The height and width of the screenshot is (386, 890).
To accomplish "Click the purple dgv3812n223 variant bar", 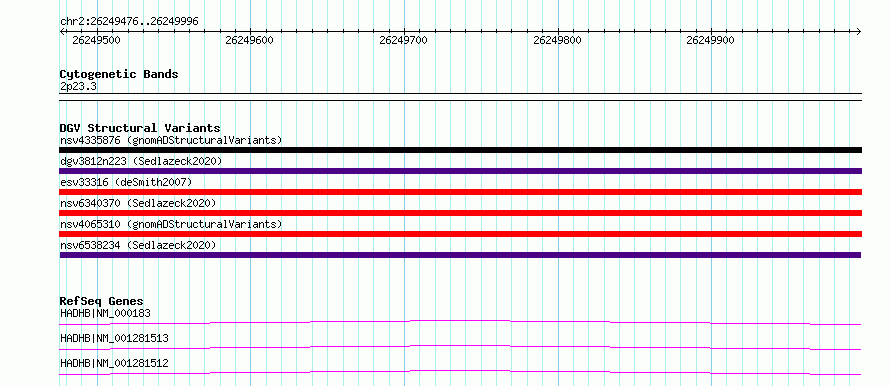I will 460,171.
